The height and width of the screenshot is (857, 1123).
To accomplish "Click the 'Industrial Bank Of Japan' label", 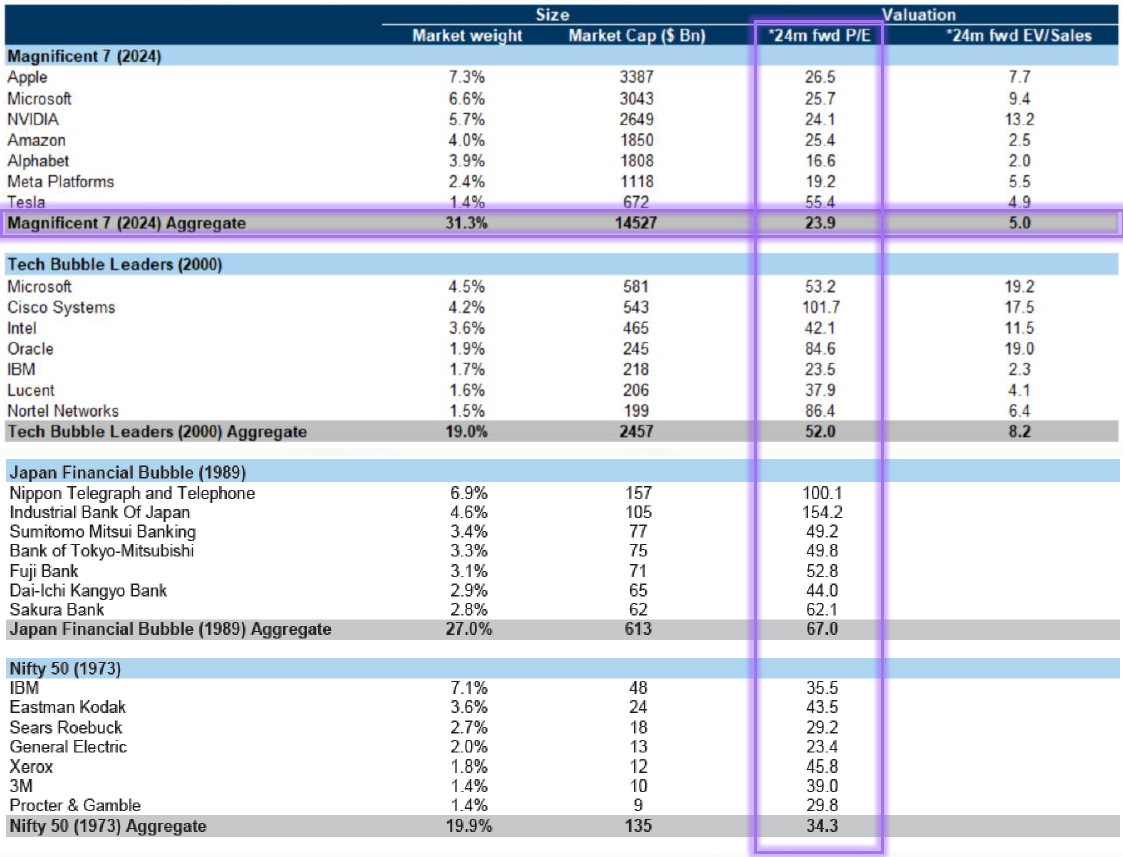I will pos(100,513).
